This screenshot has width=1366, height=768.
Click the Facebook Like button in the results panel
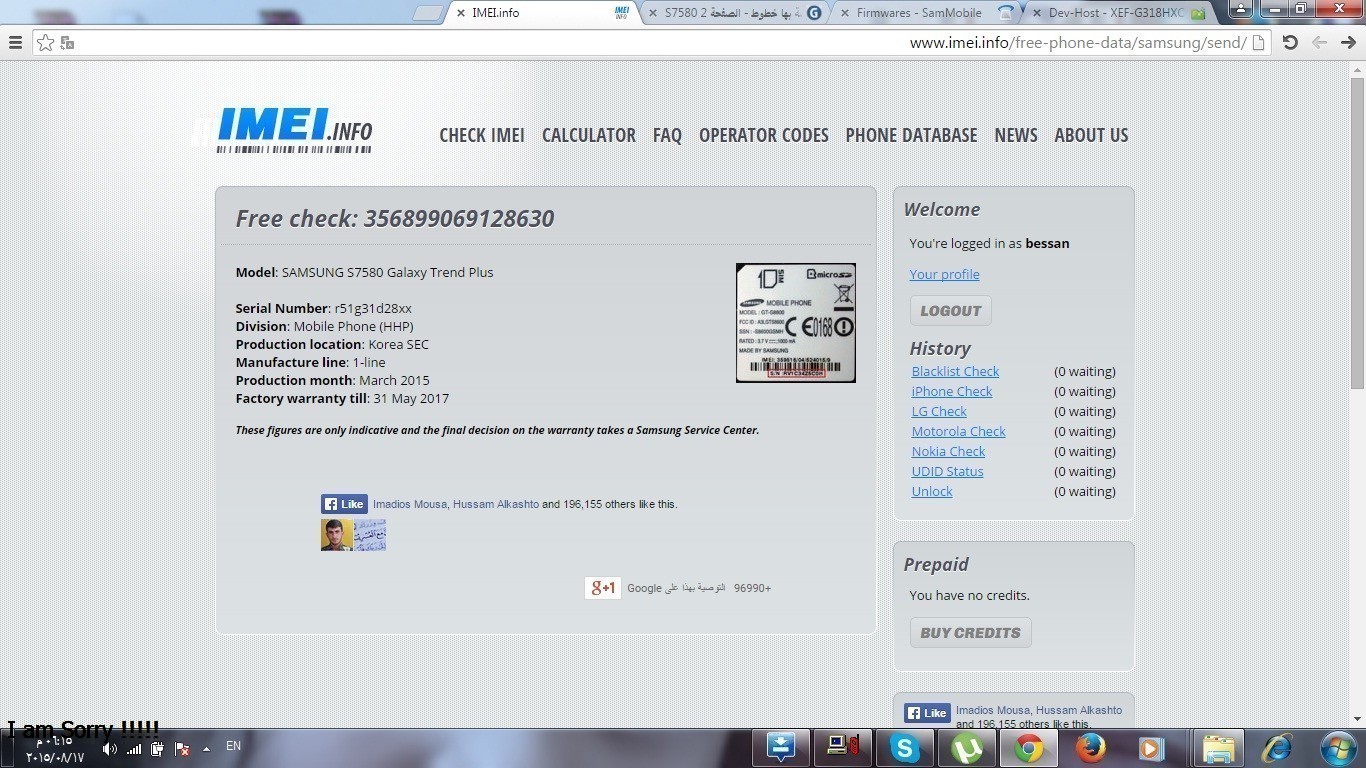(x=344, y=504)
